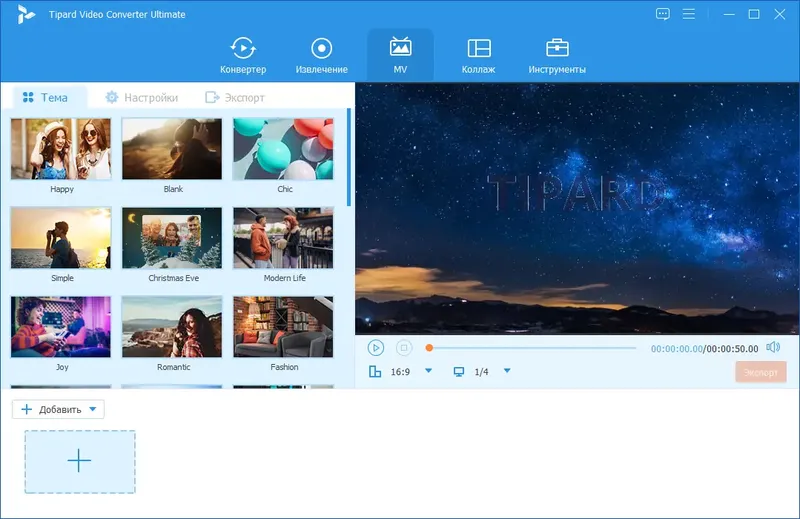This screenshot has height=519, width=800.
Task: Click the orange Экспорт button
Action: point(761,372)
